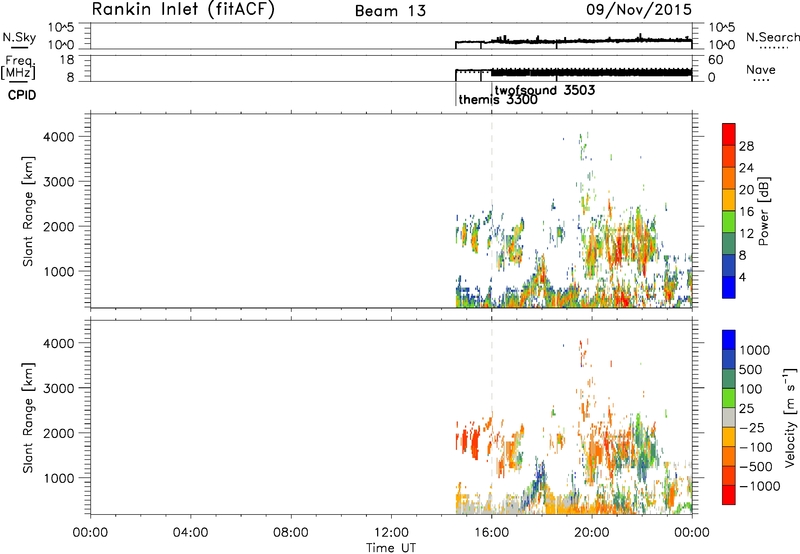Viewport: 800px width, 554px height.
Task: Click the 'Rankin Inlet (fitACF)' title
Action: pos(183,10)
